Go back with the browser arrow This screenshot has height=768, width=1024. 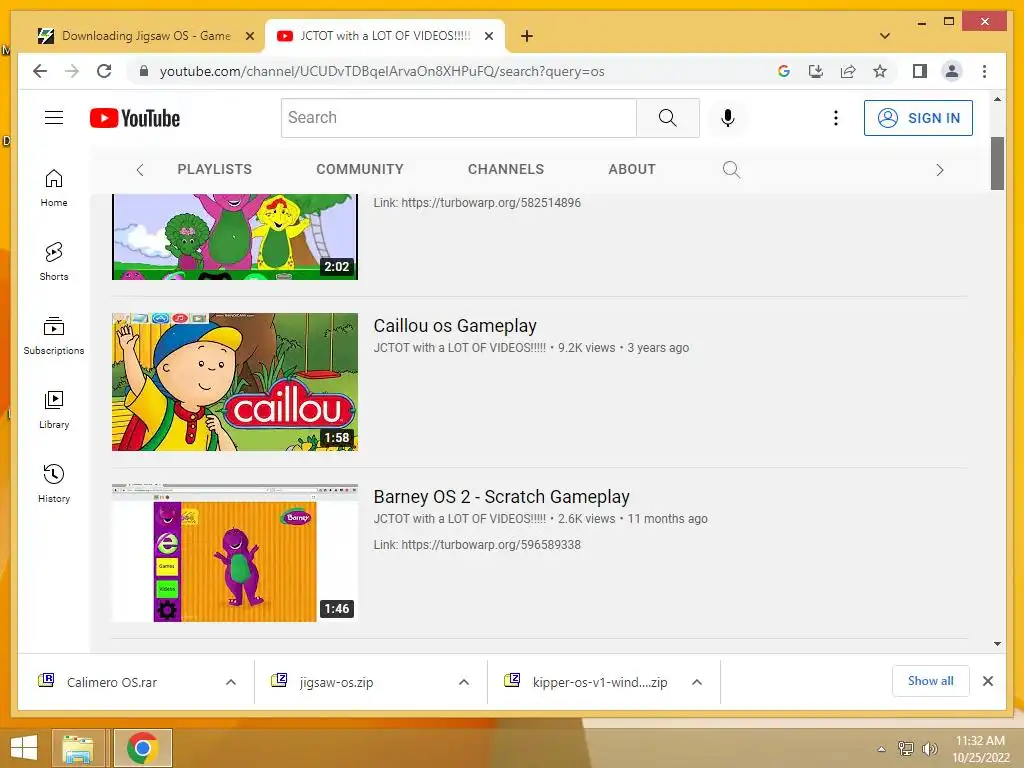click(x=40, y=71)
